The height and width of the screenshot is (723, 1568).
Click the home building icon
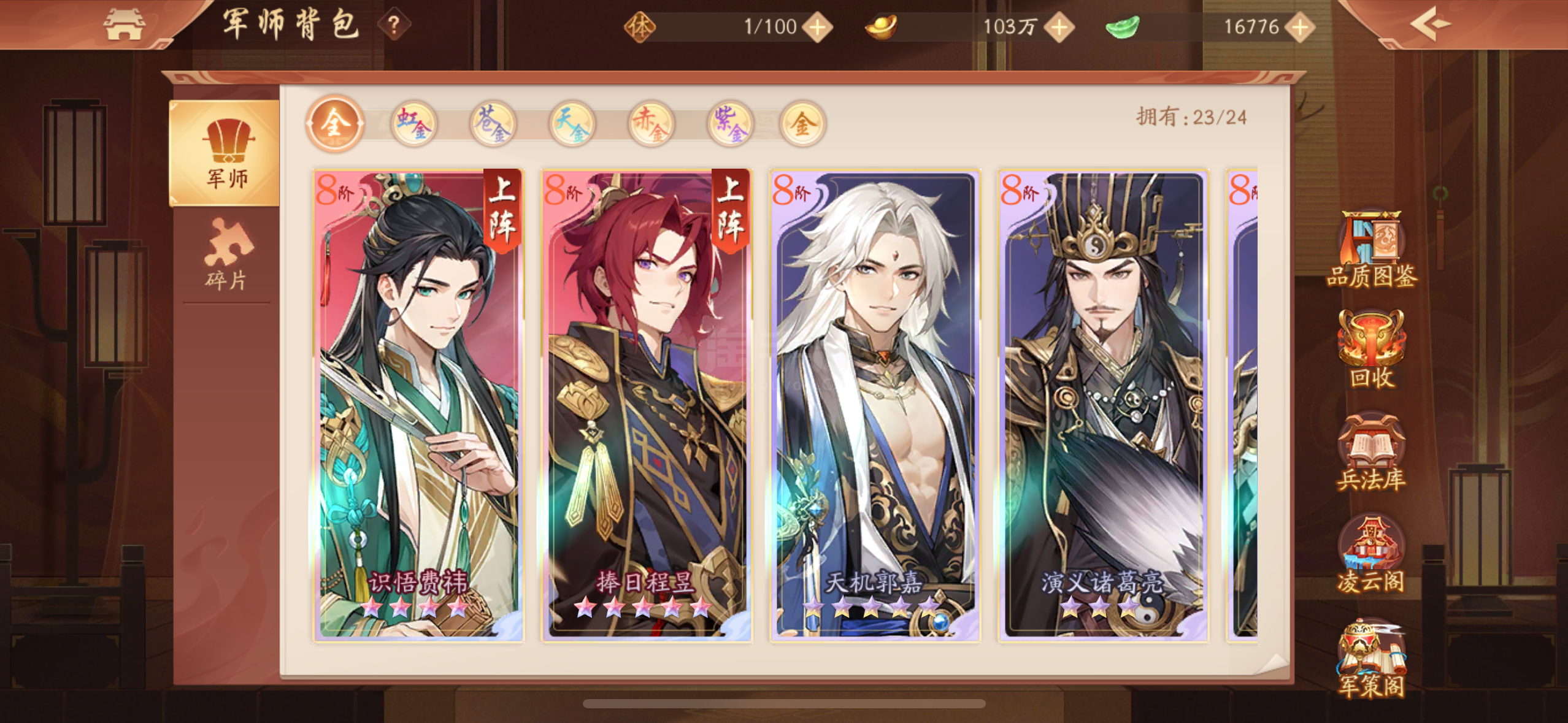click(x=125, y=25)
